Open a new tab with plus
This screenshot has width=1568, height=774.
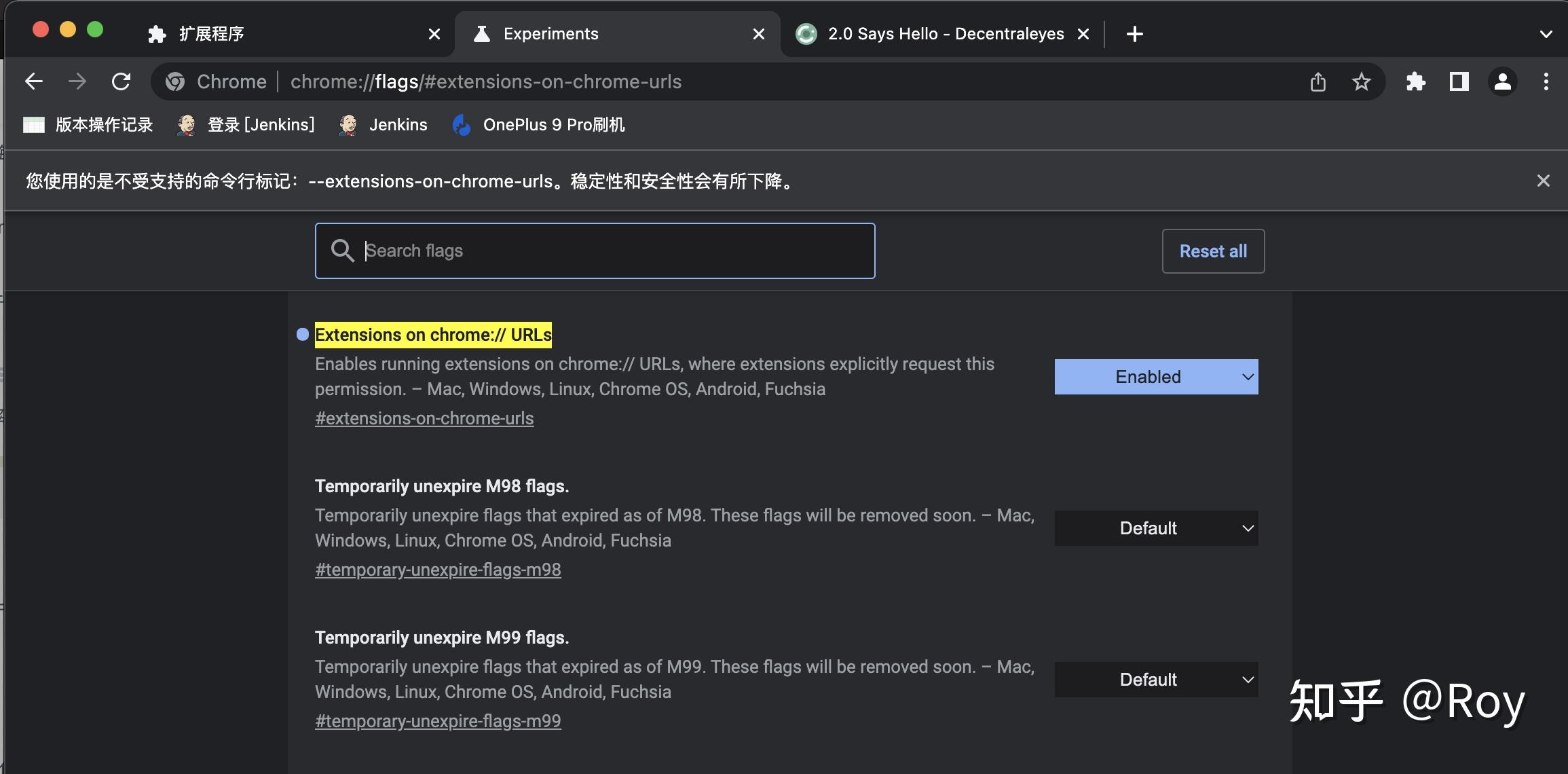[x=1134, y=34]
